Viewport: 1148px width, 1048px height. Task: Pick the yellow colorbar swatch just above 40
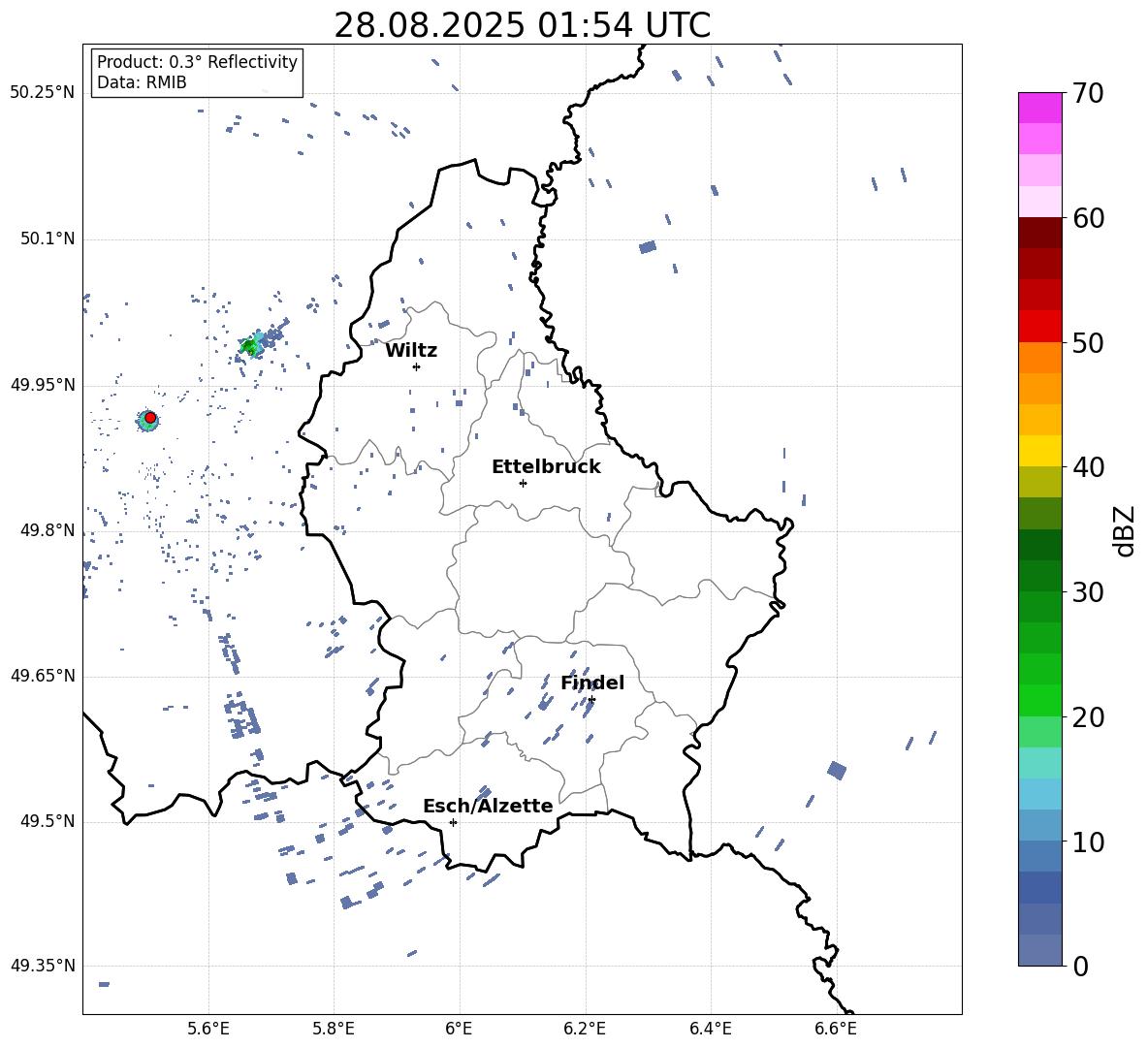[1039, 451]
